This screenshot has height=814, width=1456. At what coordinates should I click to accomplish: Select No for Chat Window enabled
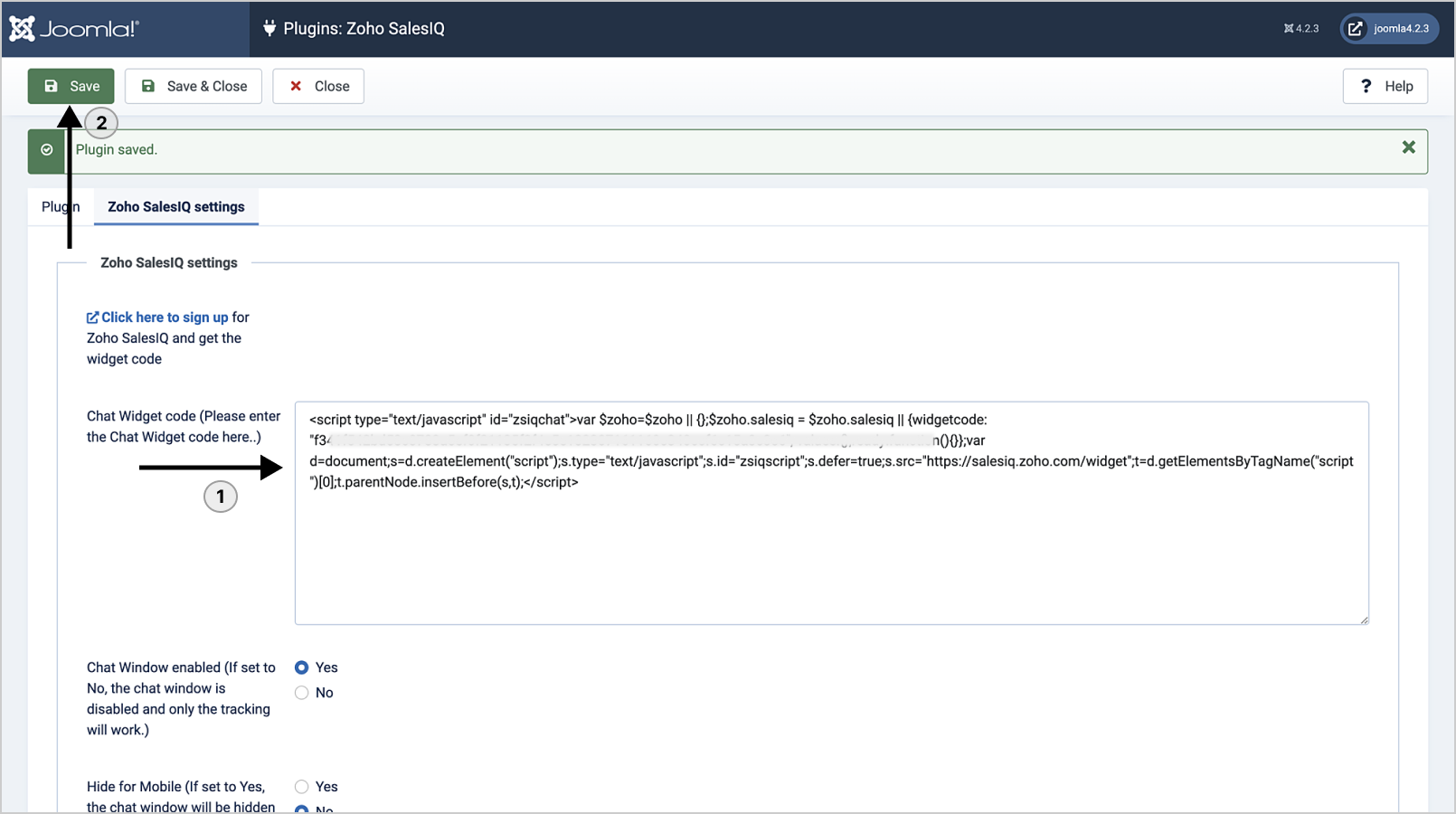[x=302, y=693]
